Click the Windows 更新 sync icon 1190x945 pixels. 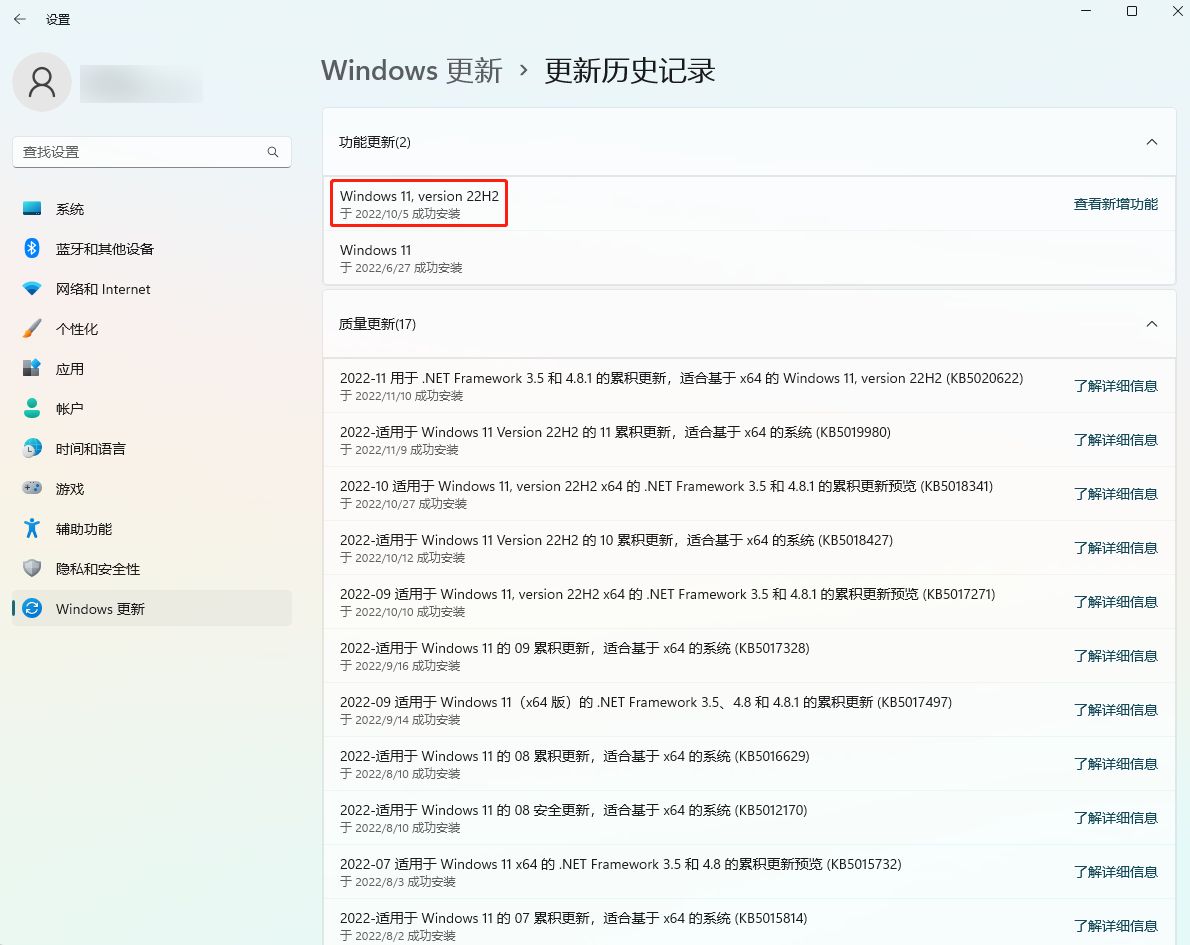(32, 609)
